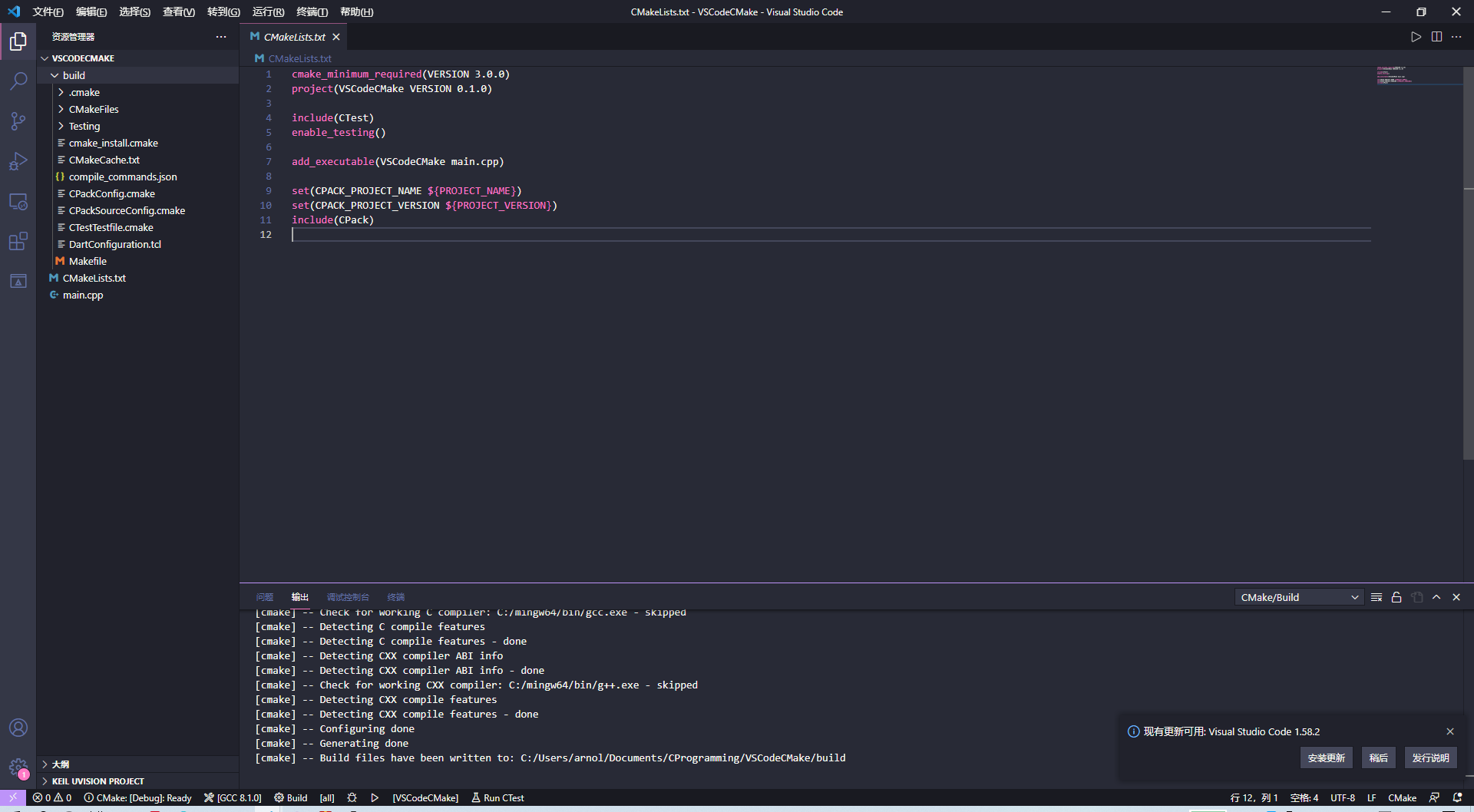Click the 稍后 button in notification

coord(1378,758)
